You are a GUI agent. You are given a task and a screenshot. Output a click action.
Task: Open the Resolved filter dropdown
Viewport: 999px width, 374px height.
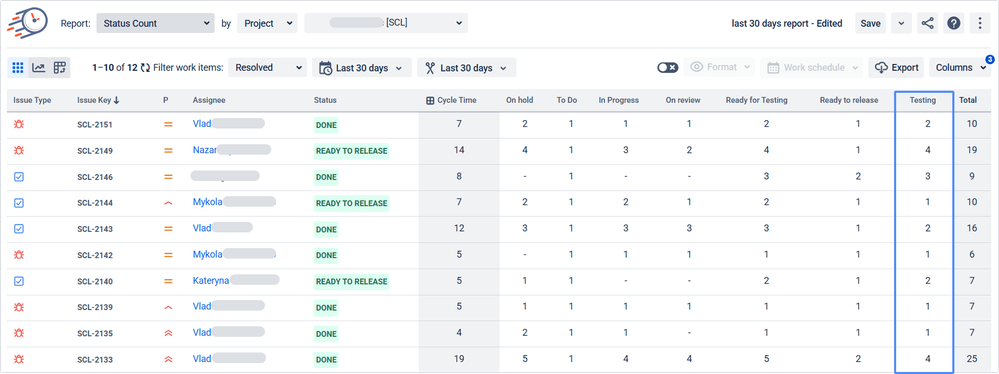pos(267,68)
